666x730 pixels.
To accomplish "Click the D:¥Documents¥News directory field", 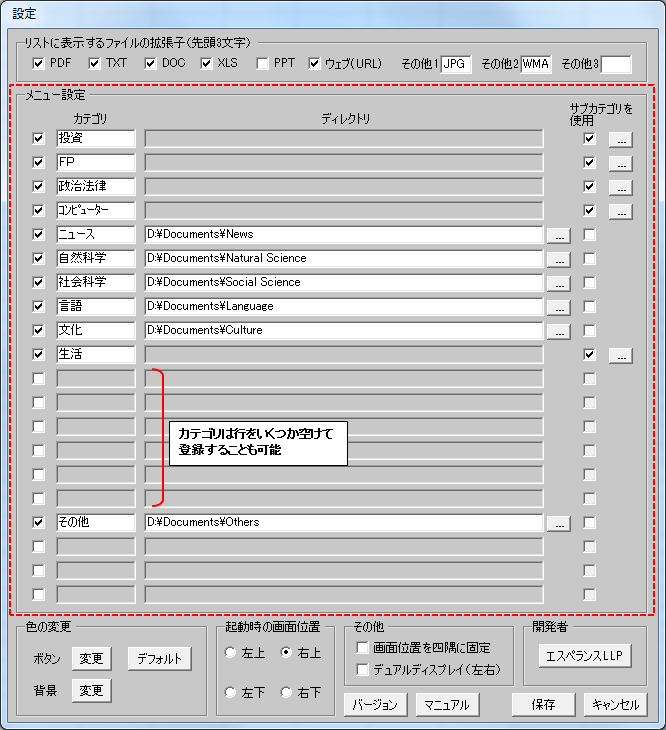I will tap(343, 234).
